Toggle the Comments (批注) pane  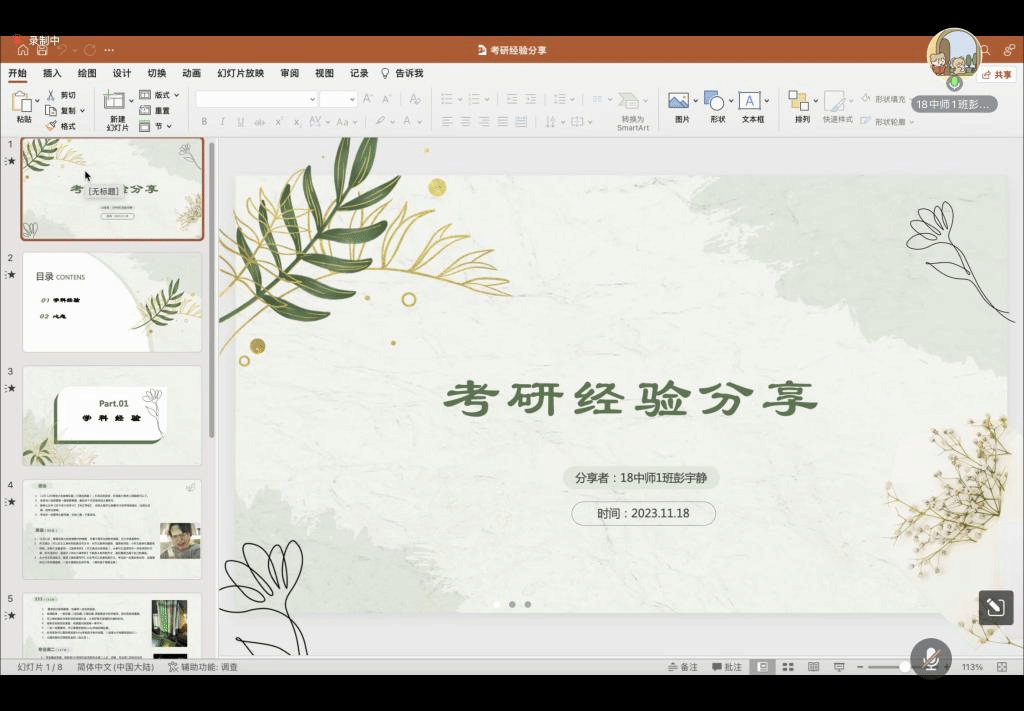(727, 667)
